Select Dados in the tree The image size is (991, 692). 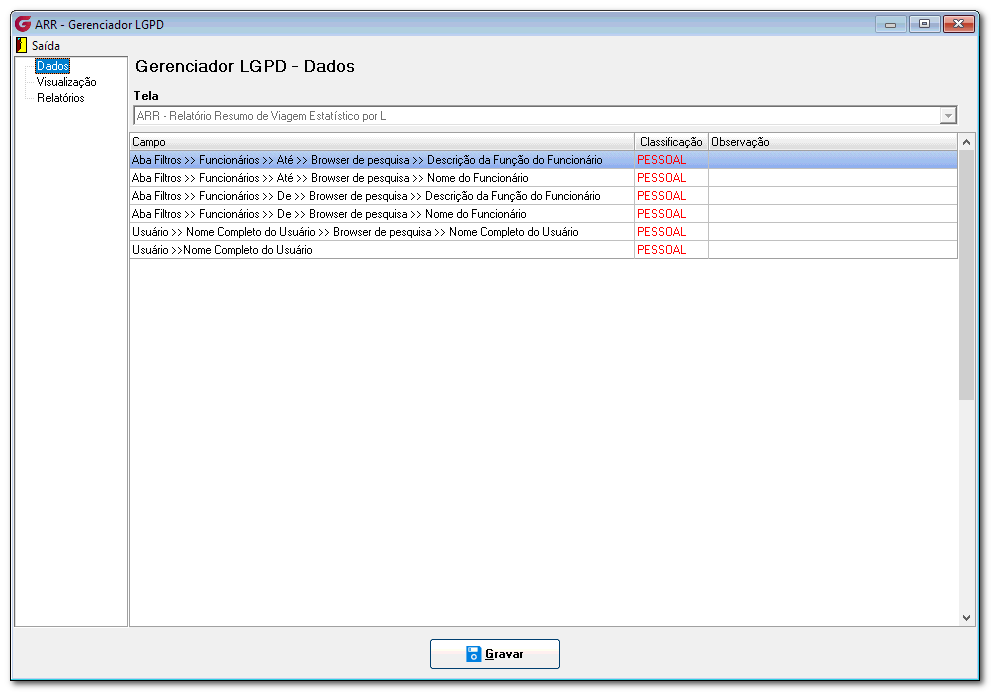click(52, 66)
